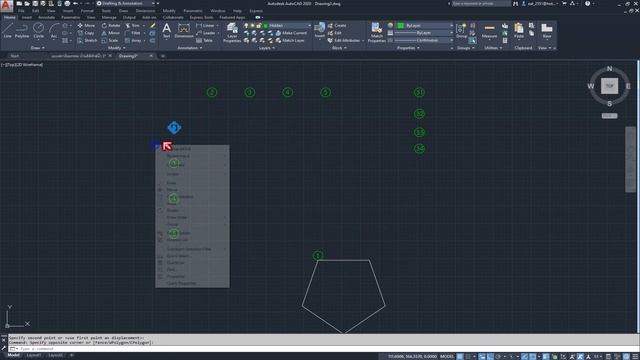
Task: Open the WCS dropdown below ViewCube
Action: click(x=609, y=116)
